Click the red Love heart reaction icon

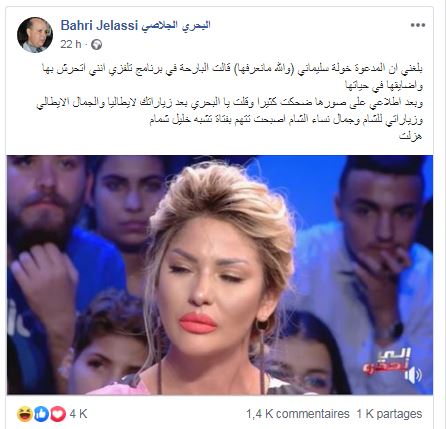(57, 414)
